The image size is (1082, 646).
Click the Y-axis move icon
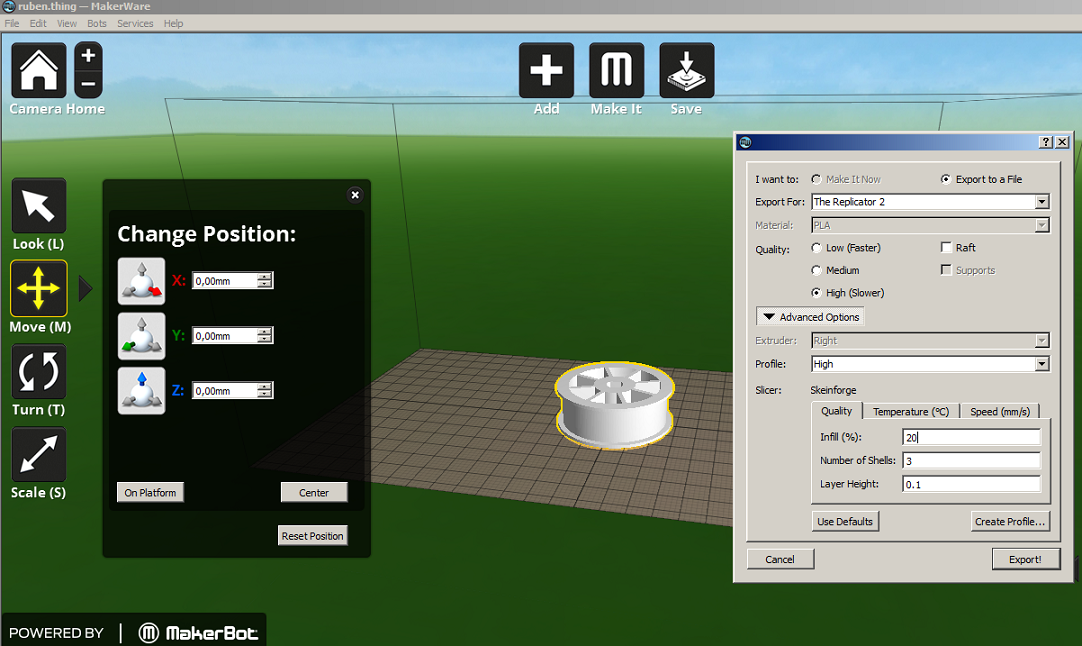(x=141, y=336)
